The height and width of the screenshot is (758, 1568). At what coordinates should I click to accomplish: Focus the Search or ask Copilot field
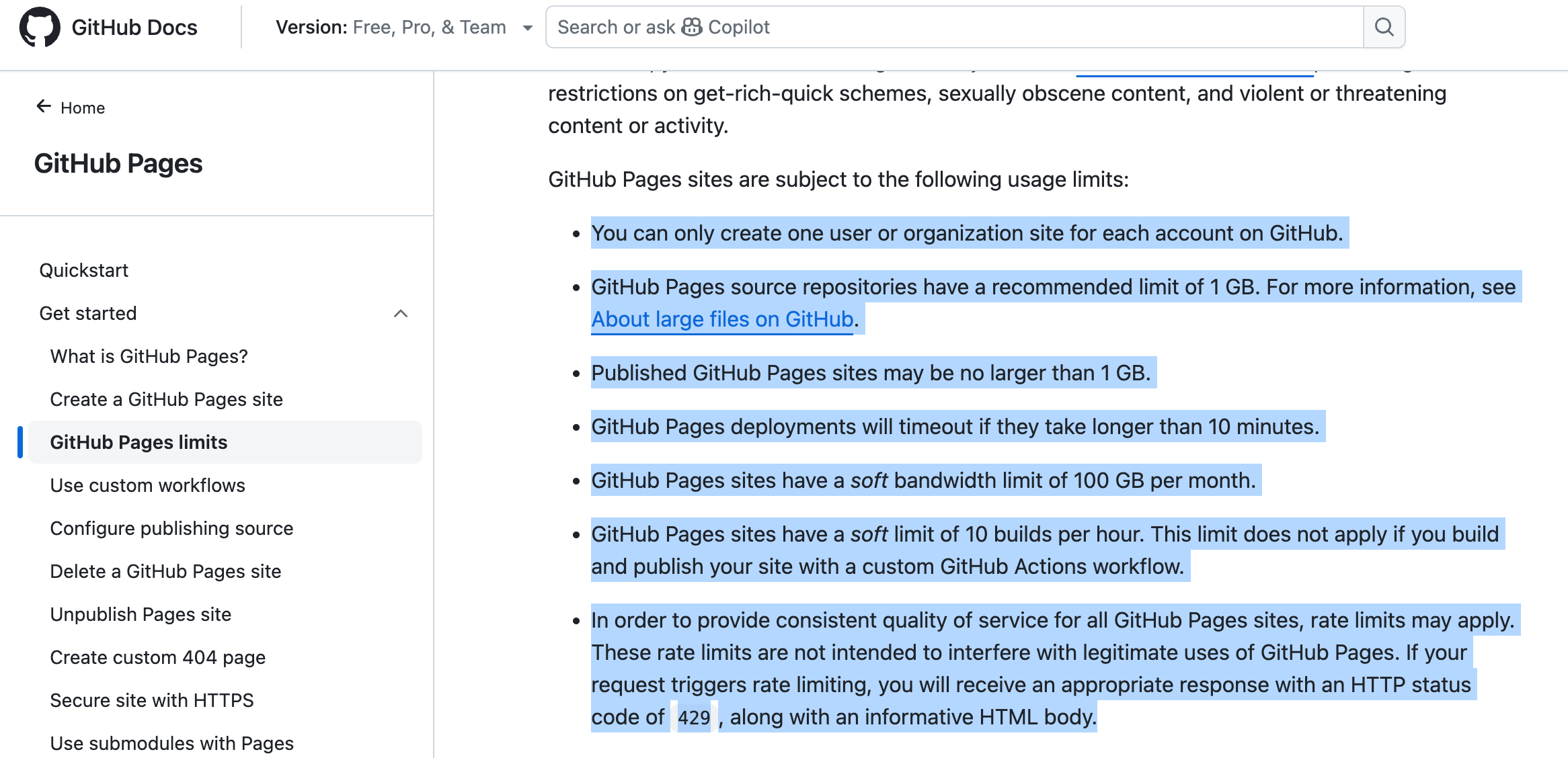pyautogui.click(x=1009, y=27)
